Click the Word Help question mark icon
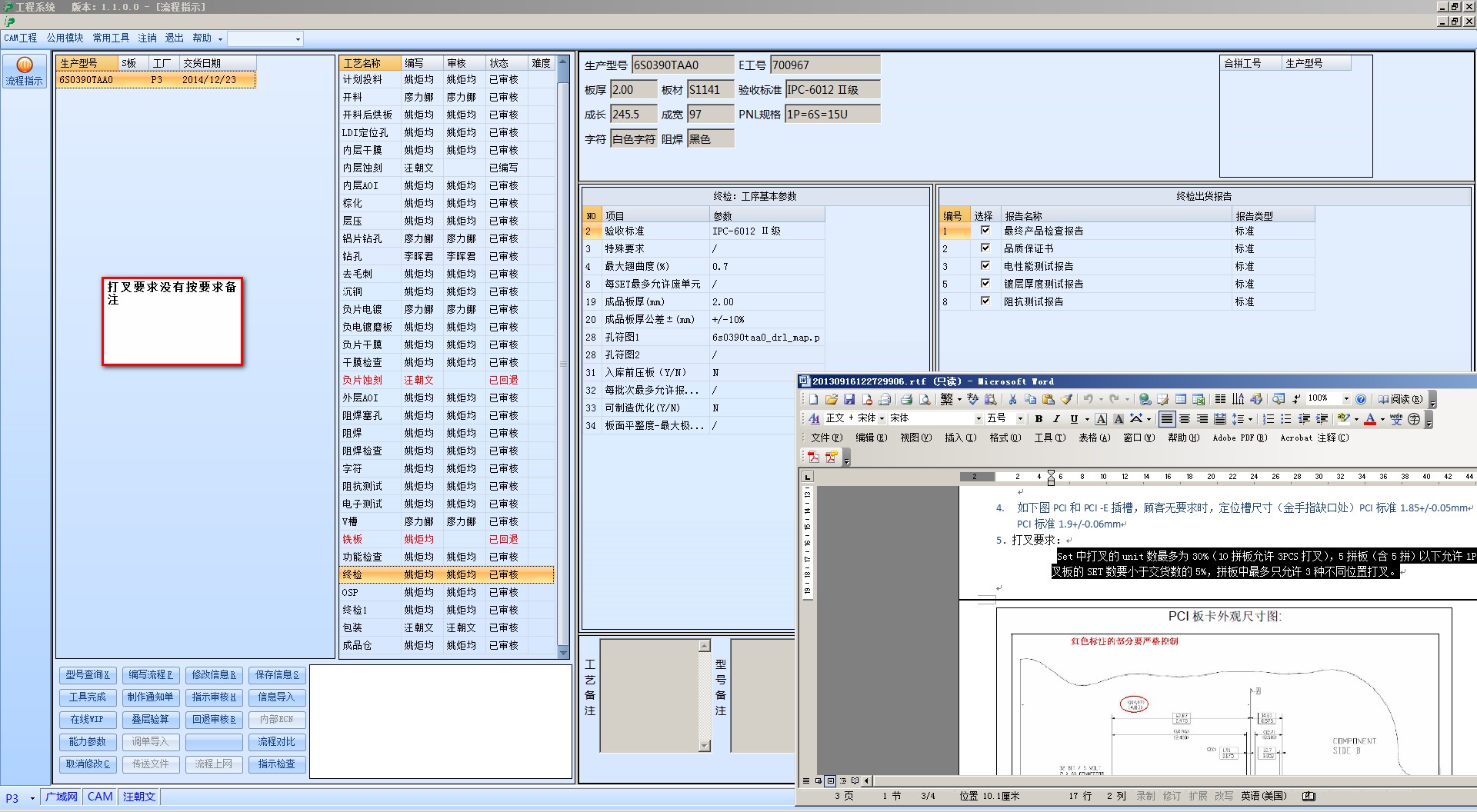The image size is (1477, 812). click(x=1361, y=399)
